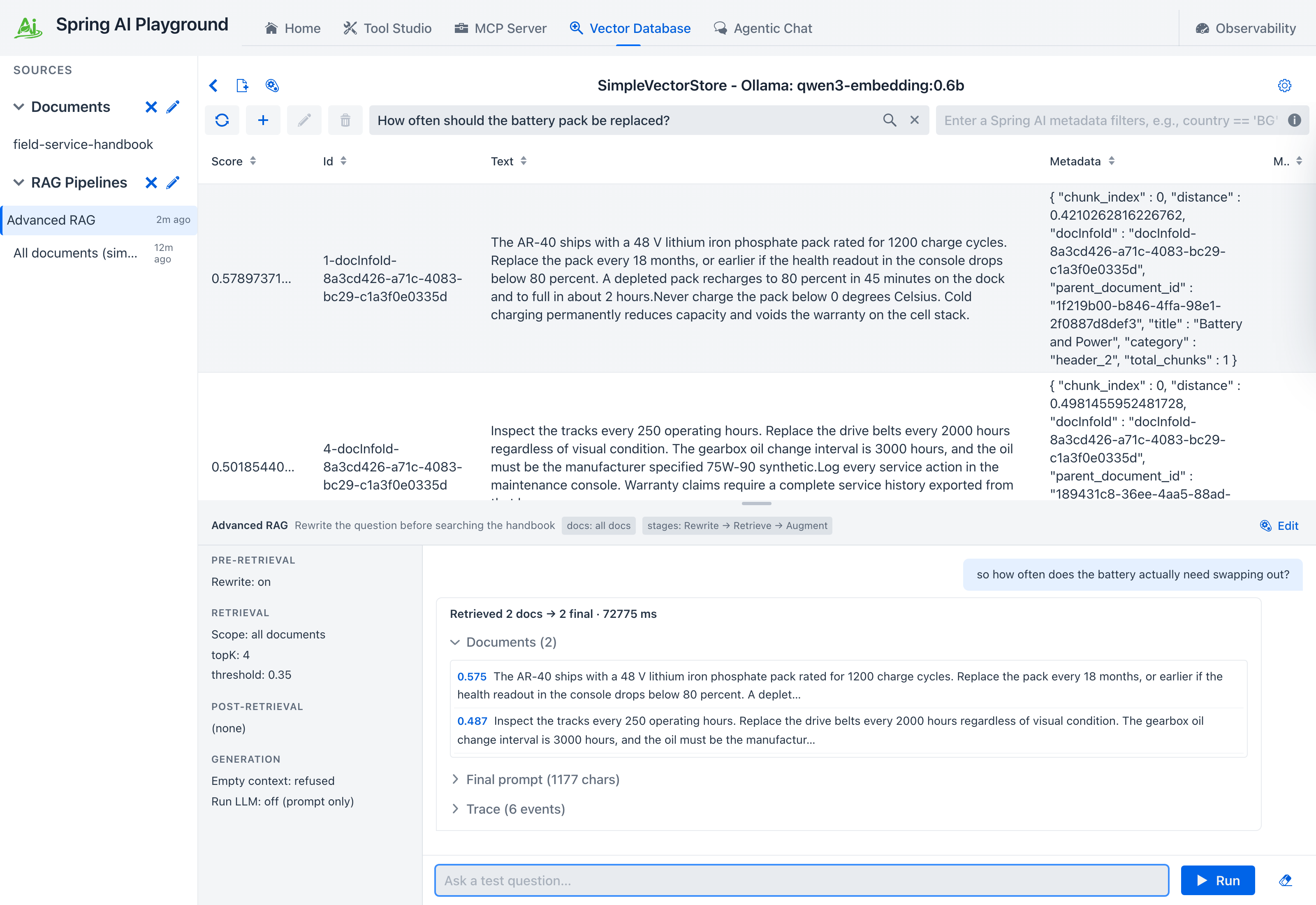Focus the Ask a test question field
Image resolution: width=1316 pixels, height=905 pixels.
[x=802, y=880]
